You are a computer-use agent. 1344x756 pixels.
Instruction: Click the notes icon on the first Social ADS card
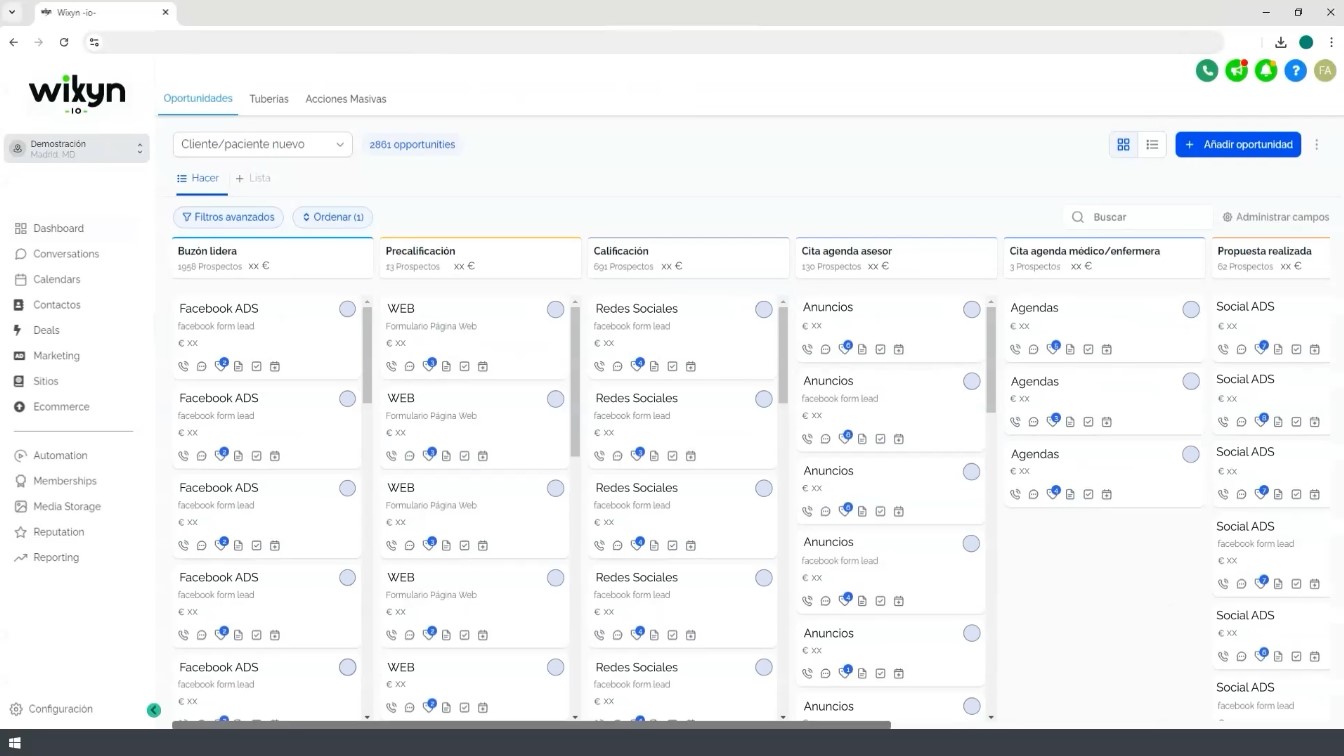pos(1278,349)
